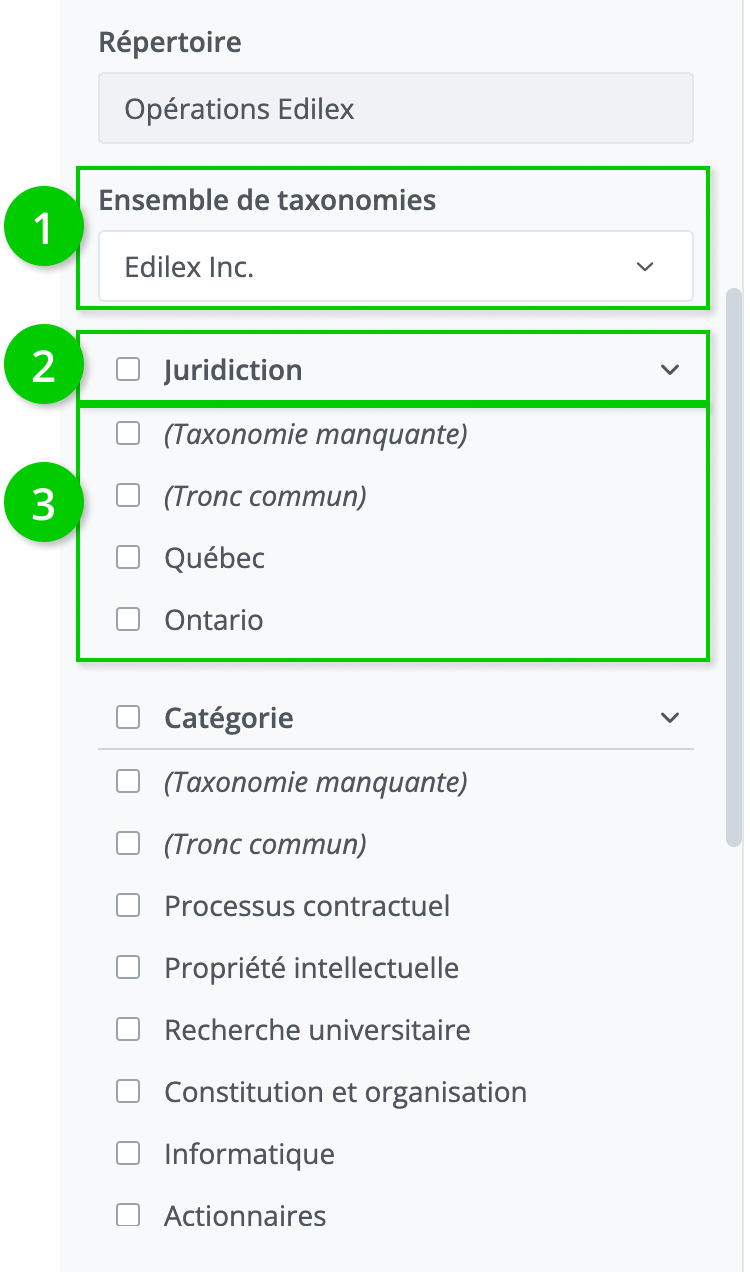This screenshot has width=750, height=1272.
Task: Check the Catégorie header checkbox
Action: coord(128,718)
